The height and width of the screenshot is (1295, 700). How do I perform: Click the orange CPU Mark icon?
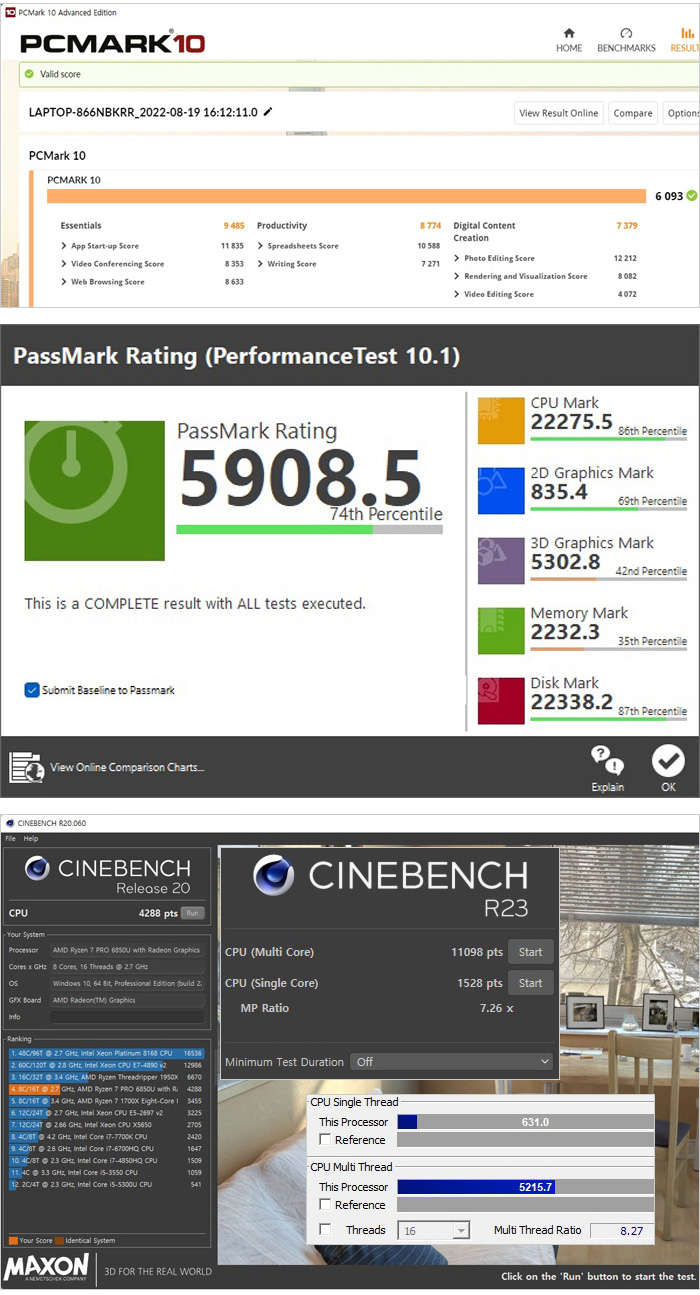point(501,420)
